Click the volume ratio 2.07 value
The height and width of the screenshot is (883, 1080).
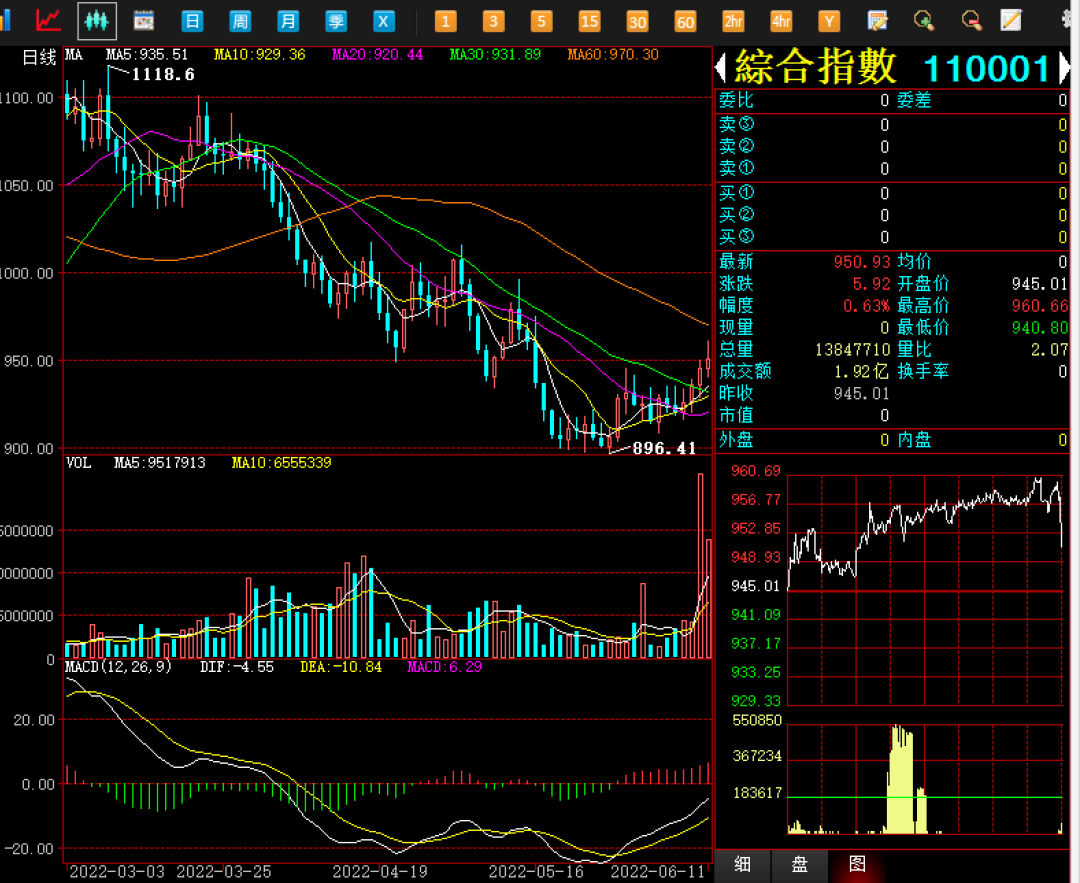[1049, 350]
